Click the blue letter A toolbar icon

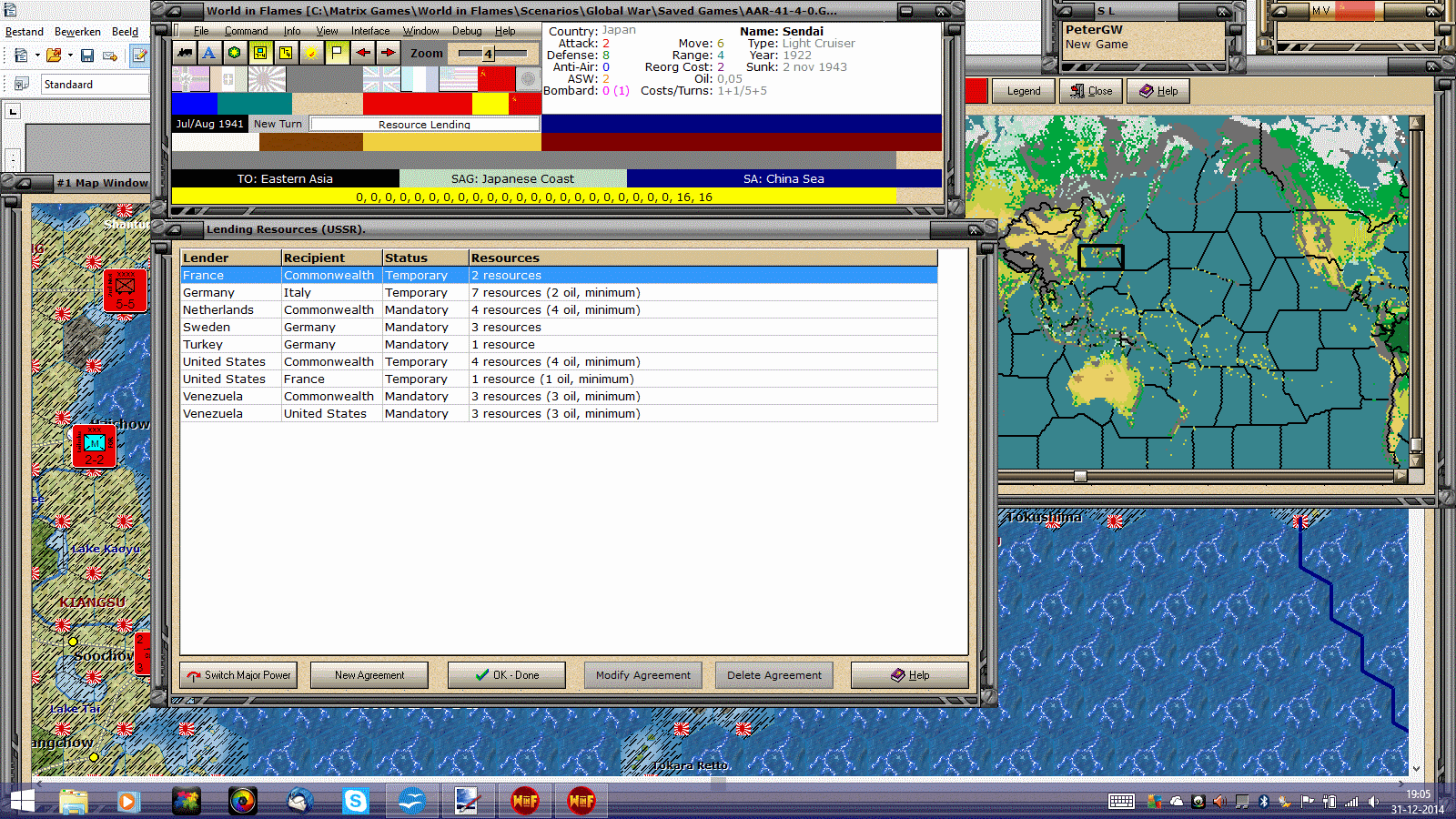(209, 53)
